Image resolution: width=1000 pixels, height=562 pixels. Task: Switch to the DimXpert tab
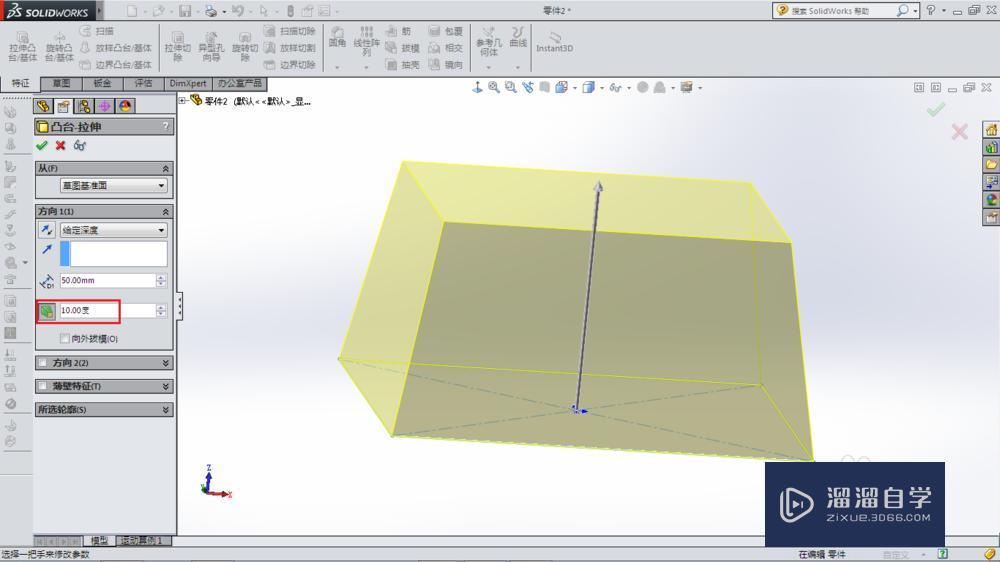pyautogui.click(x=188, y=84)
